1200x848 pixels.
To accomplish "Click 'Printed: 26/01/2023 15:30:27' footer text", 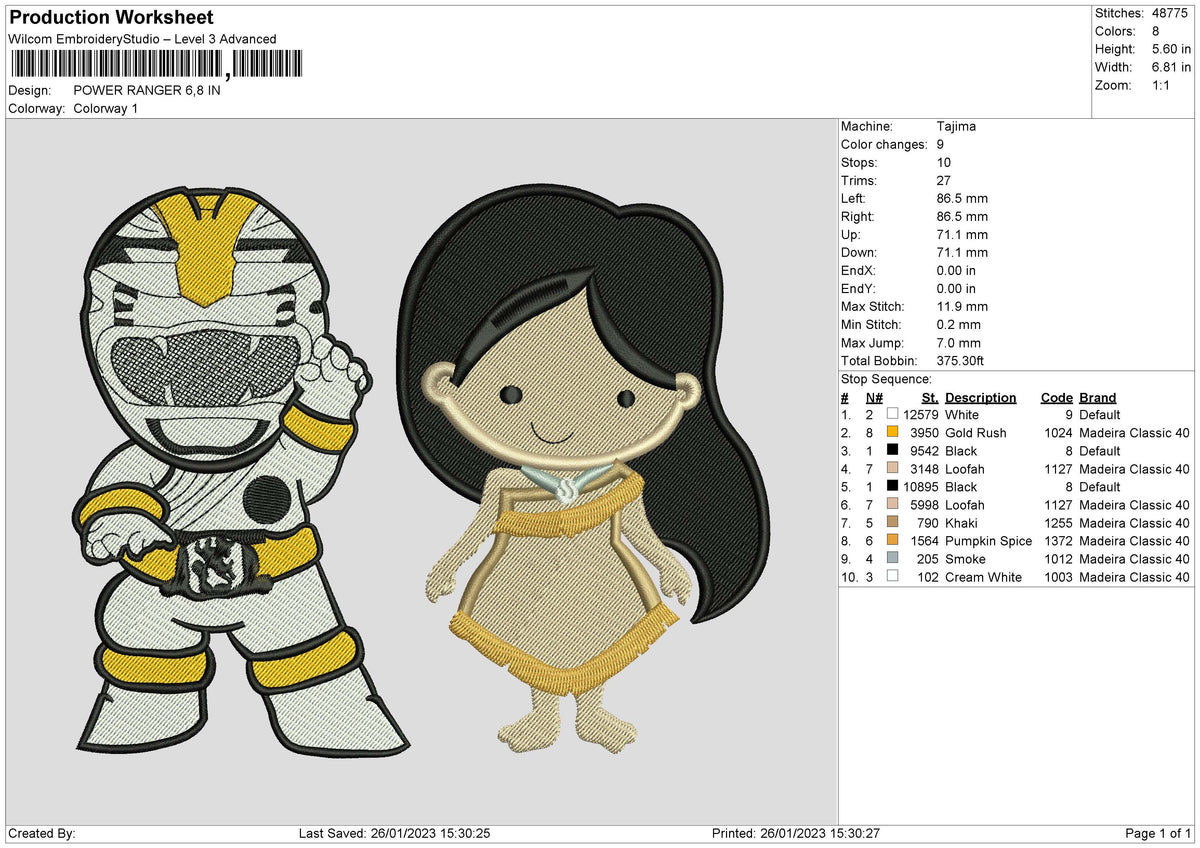I will point(795,833).
